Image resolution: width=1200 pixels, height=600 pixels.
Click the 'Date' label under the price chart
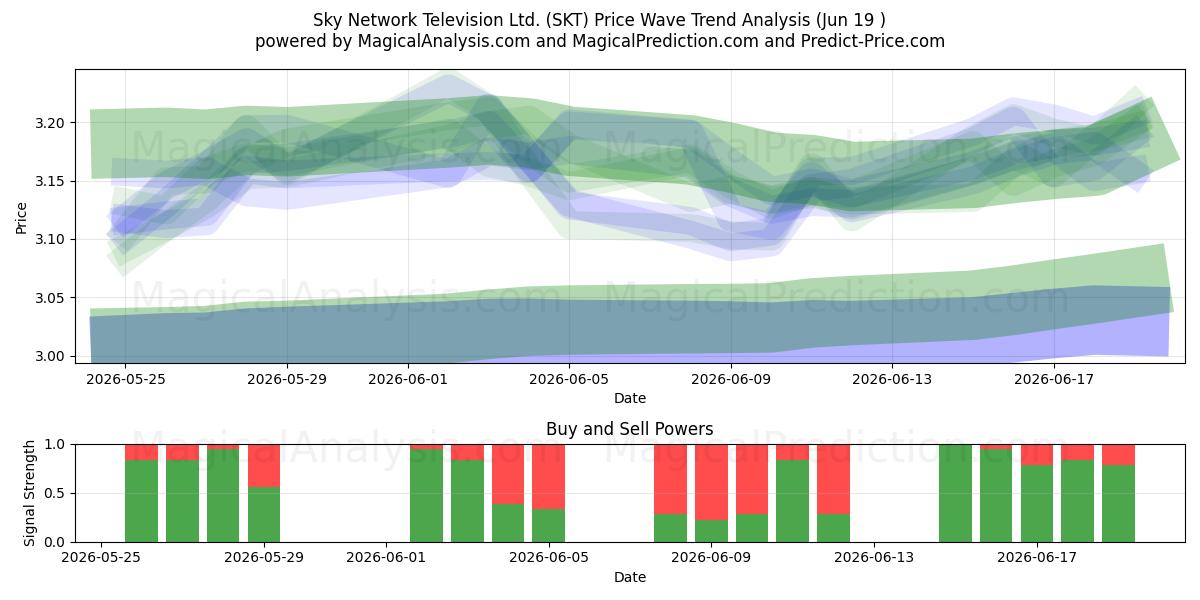coord(630,398)
